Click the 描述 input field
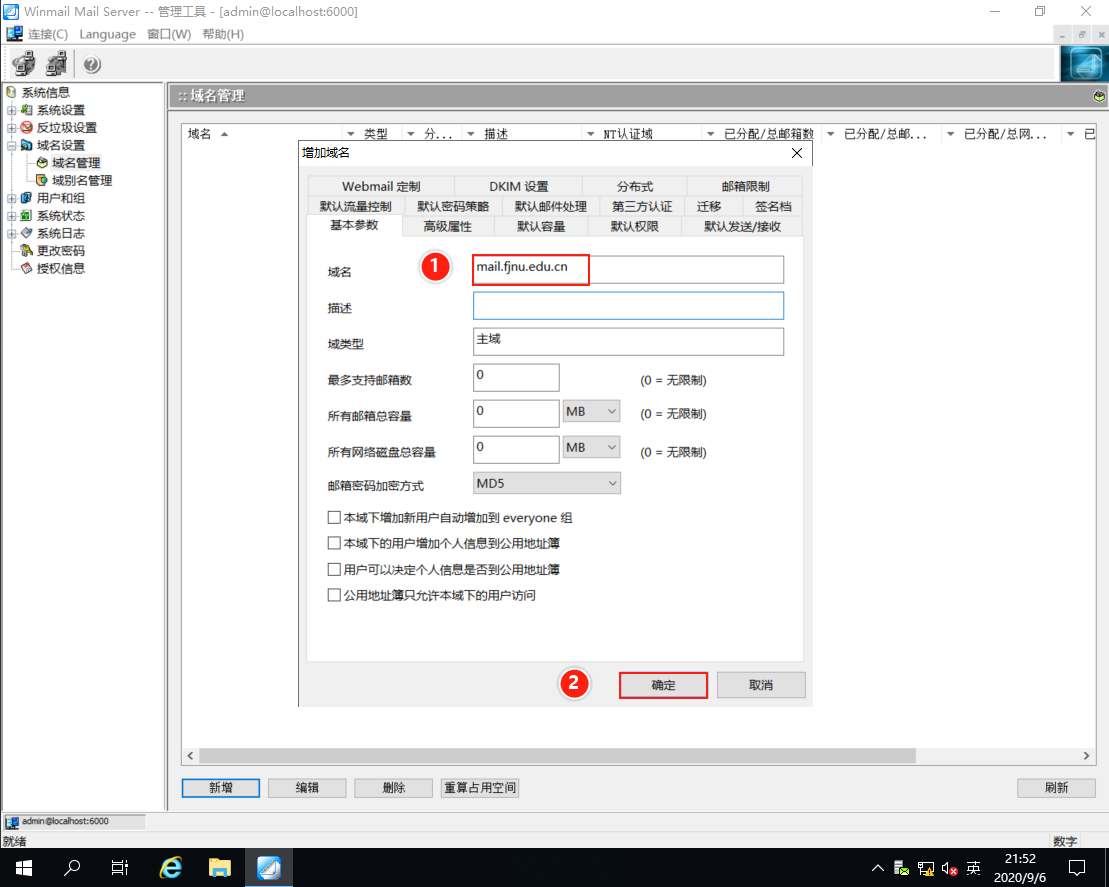The image size is (1109, 887). click(x=628, y=305)
